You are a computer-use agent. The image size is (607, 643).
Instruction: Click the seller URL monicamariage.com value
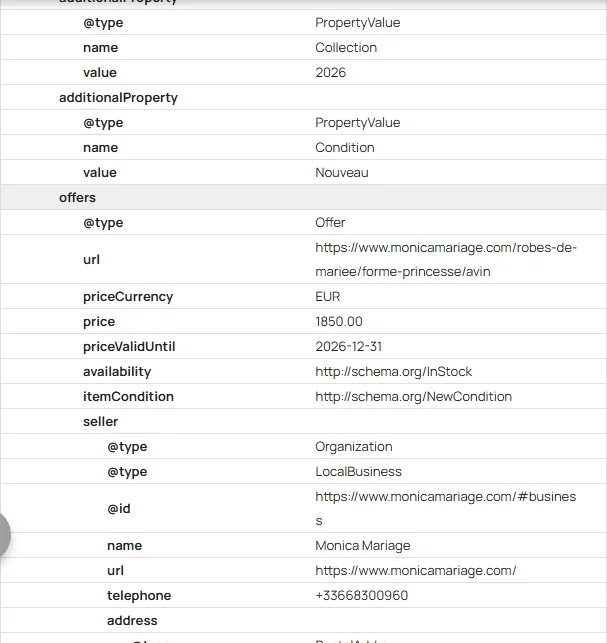coord(415,571)
